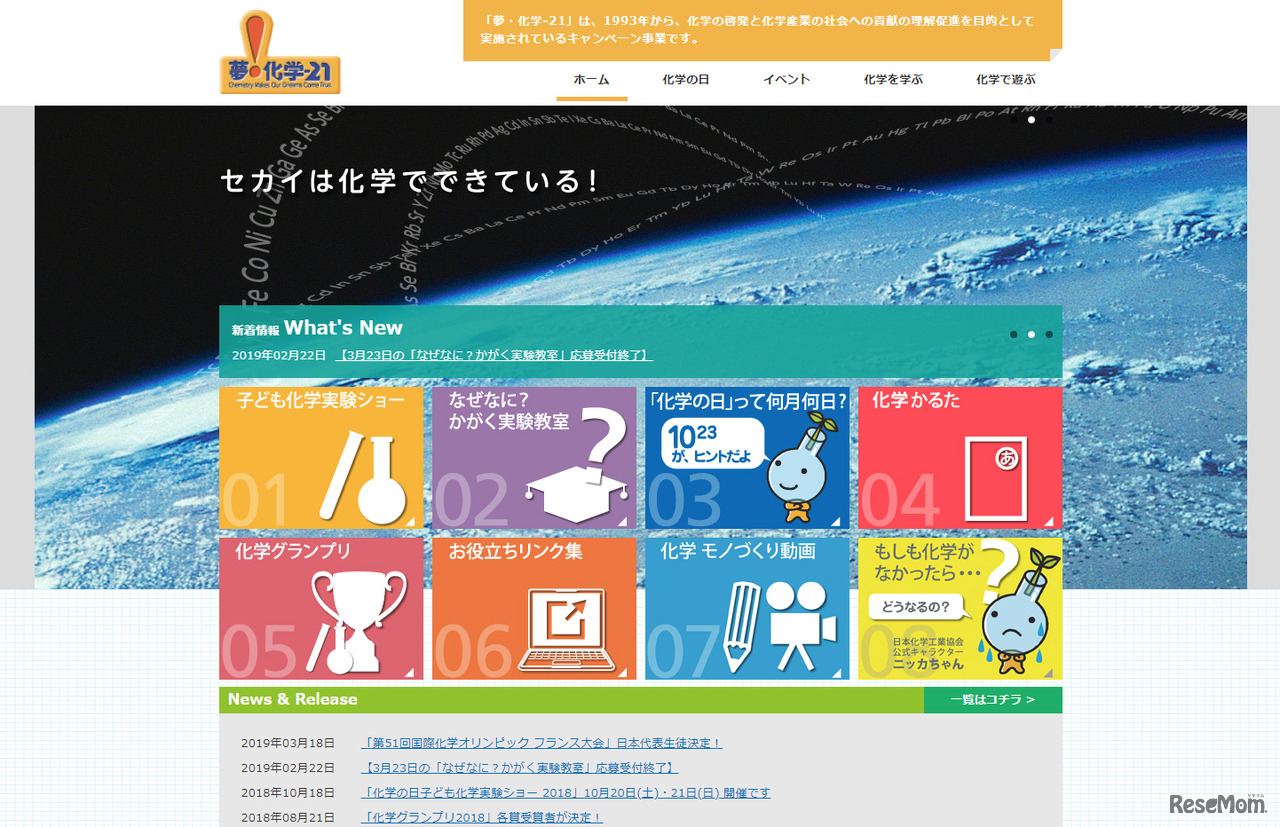Open the 化学で遊ぶ navigation item
Image resolution: width=1280 pixels, height=827 pixels.
[1002, 78]
